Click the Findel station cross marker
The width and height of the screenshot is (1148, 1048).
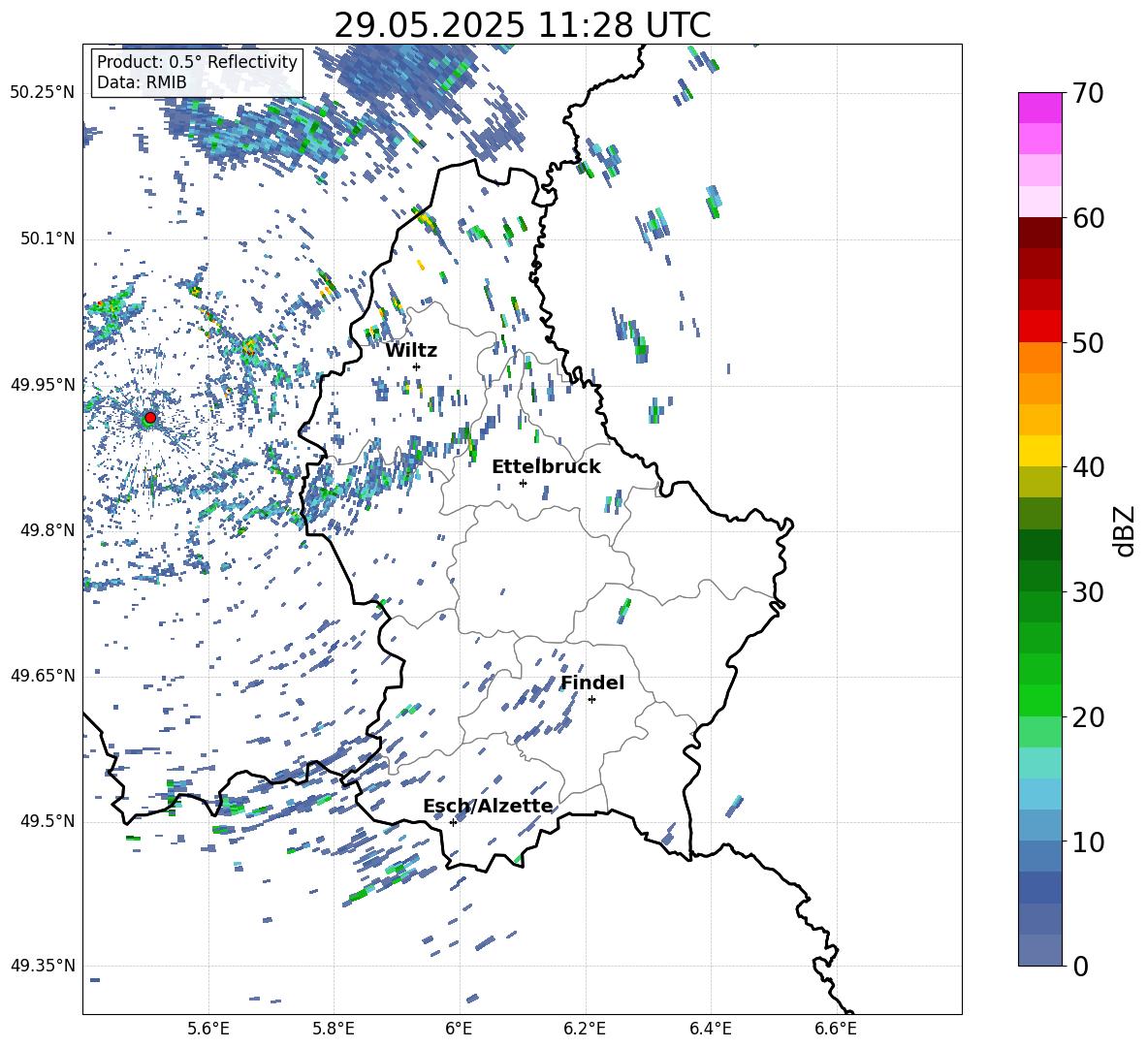591,700
